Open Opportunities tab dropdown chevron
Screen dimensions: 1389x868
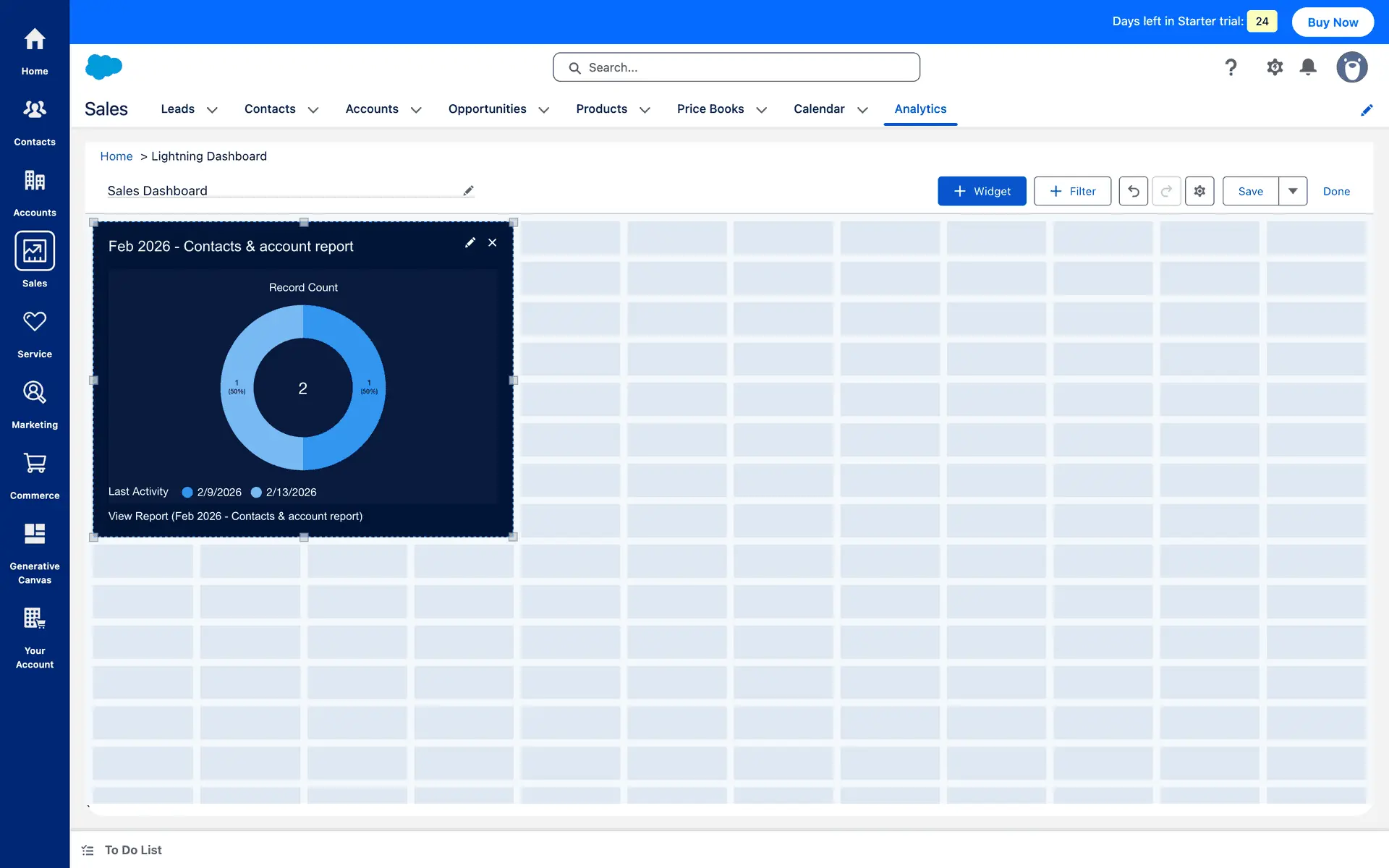(x=544, y=110)
